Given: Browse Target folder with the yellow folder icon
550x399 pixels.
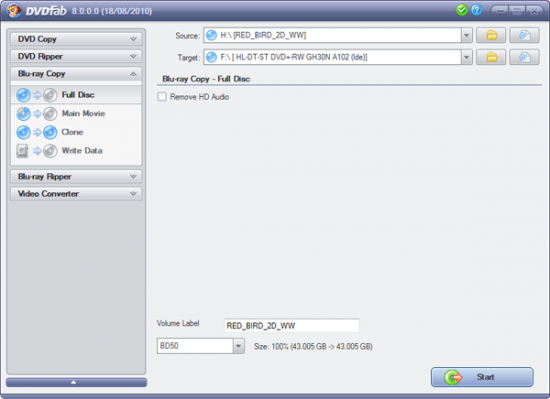Looking at the screenshot, I should pos(491,57).
